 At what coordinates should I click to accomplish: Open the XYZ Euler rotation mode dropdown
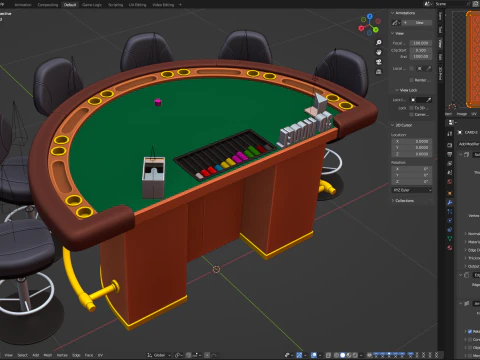click(412, 190)
